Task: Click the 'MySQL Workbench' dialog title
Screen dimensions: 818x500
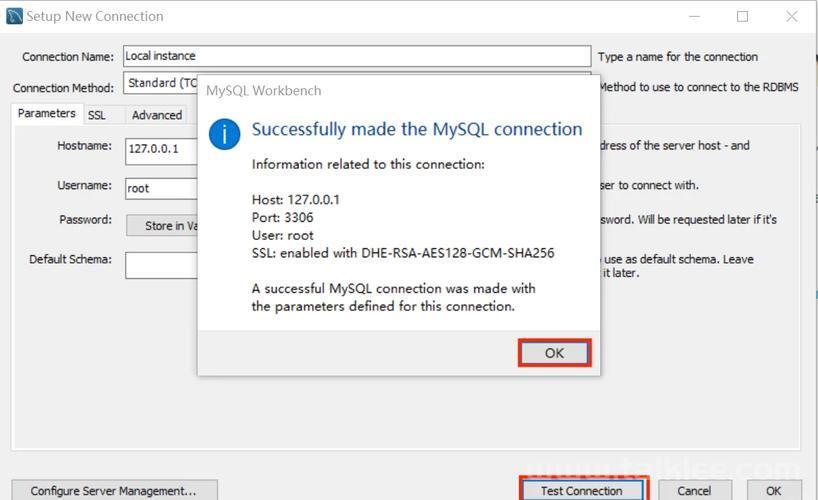Action: pyautogui.click(x=263, y=90)
